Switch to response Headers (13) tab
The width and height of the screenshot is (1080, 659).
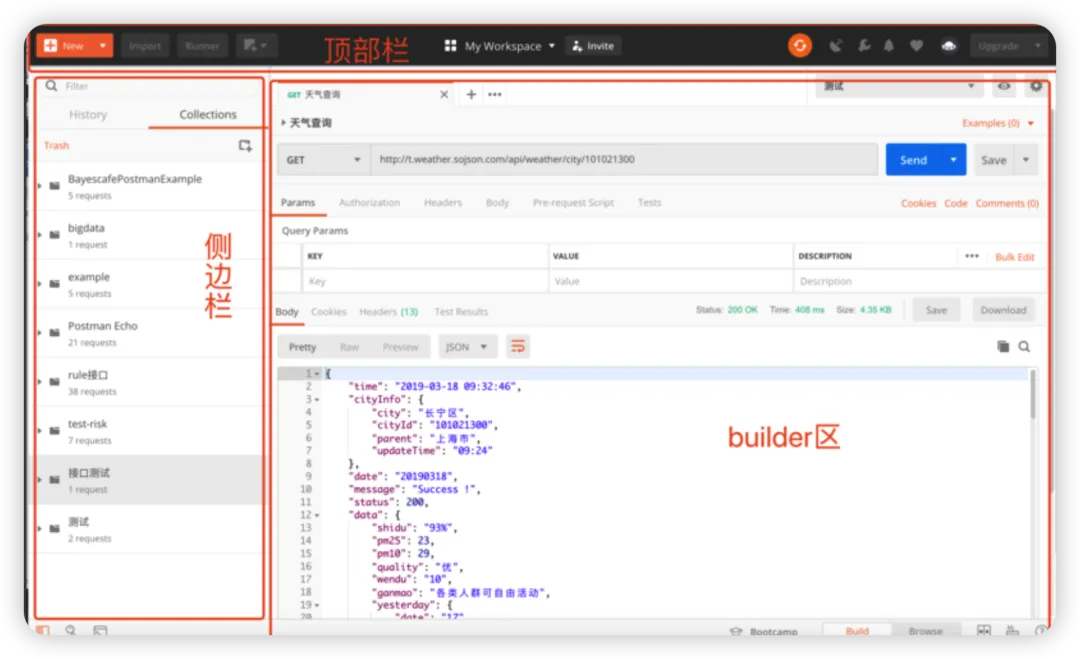pos(388,312)
